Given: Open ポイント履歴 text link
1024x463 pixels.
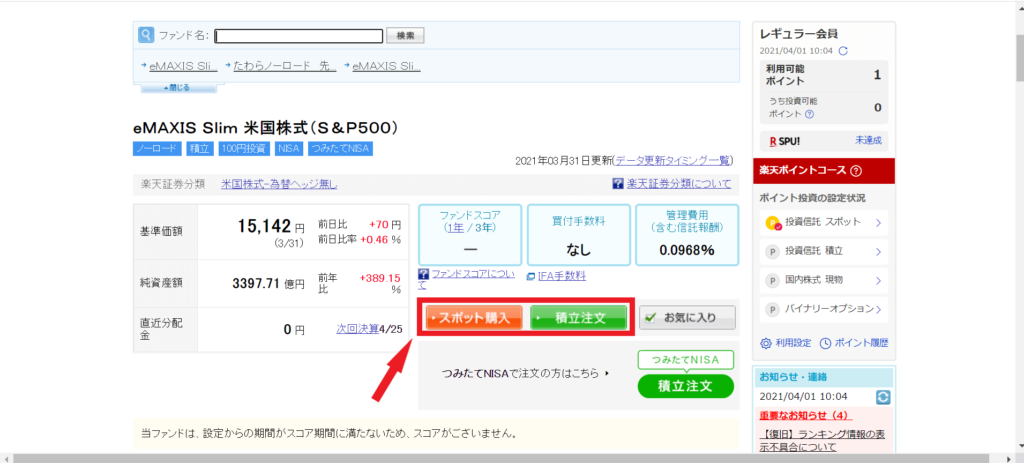Looking at the screenshot, I should (861, 343).
